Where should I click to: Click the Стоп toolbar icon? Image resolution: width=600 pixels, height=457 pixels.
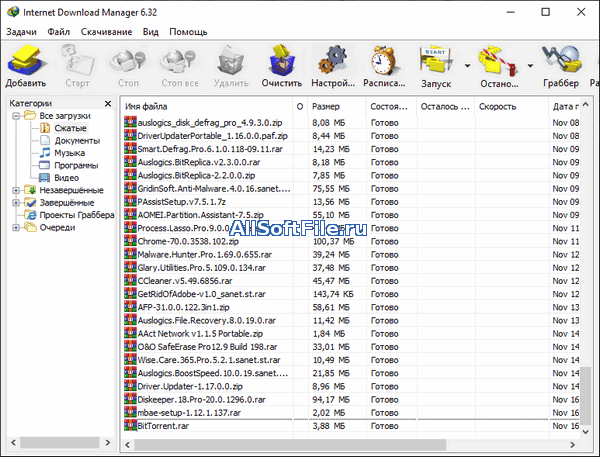click(x=128, y=60)
